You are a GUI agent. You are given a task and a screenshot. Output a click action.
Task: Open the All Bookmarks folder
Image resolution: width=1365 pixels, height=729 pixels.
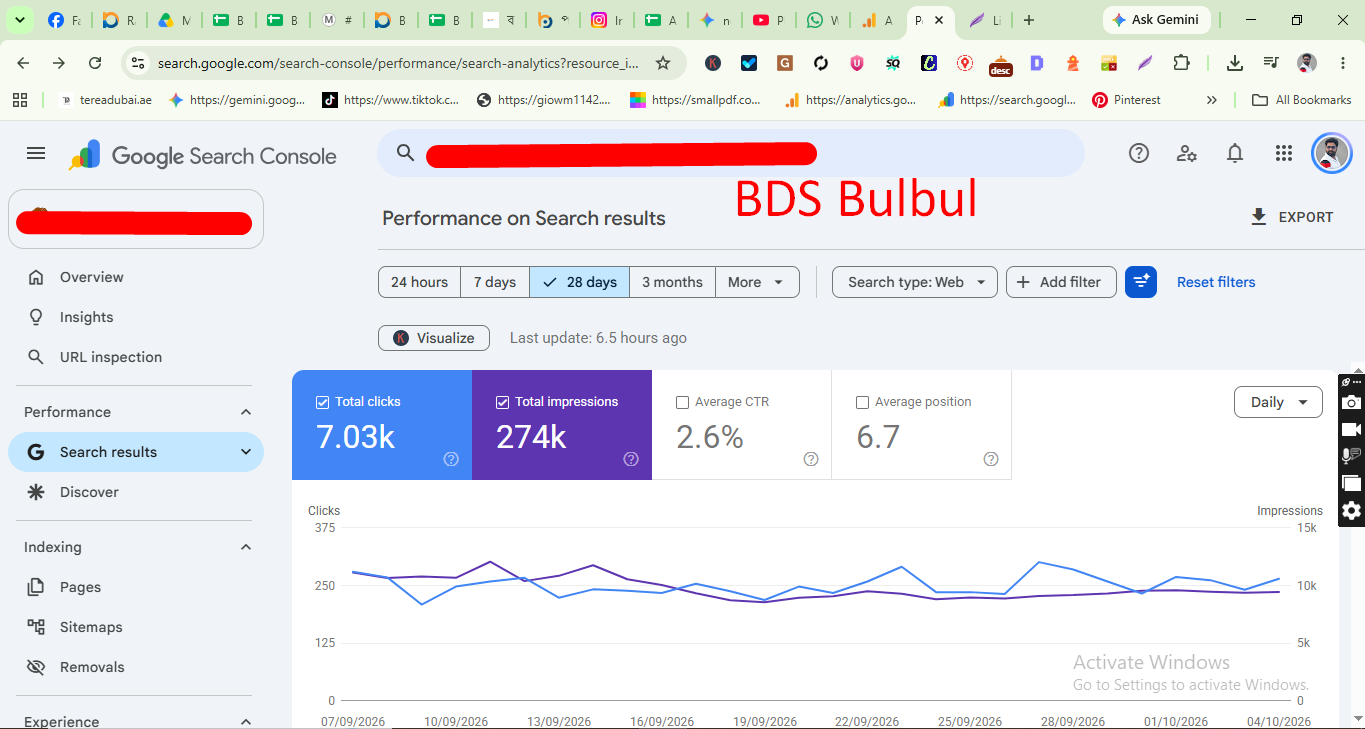tap(1303, 100)
